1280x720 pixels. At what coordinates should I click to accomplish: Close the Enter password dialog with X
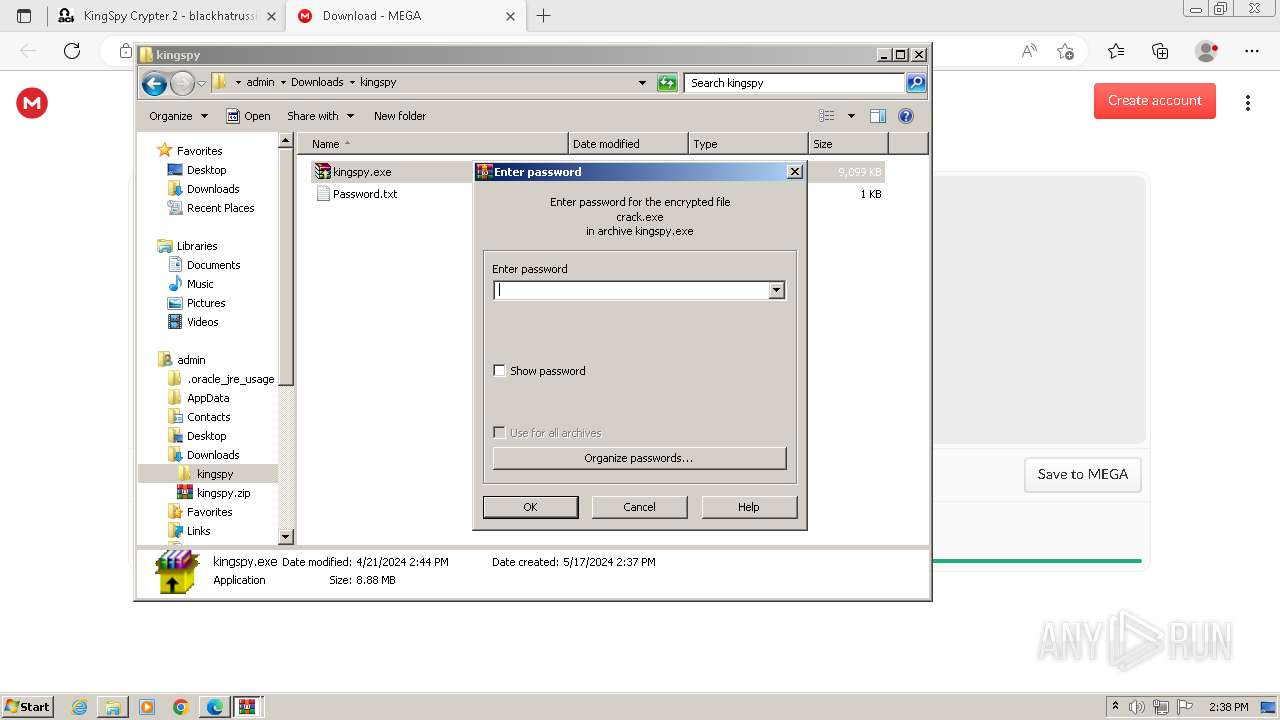point(795,172)
